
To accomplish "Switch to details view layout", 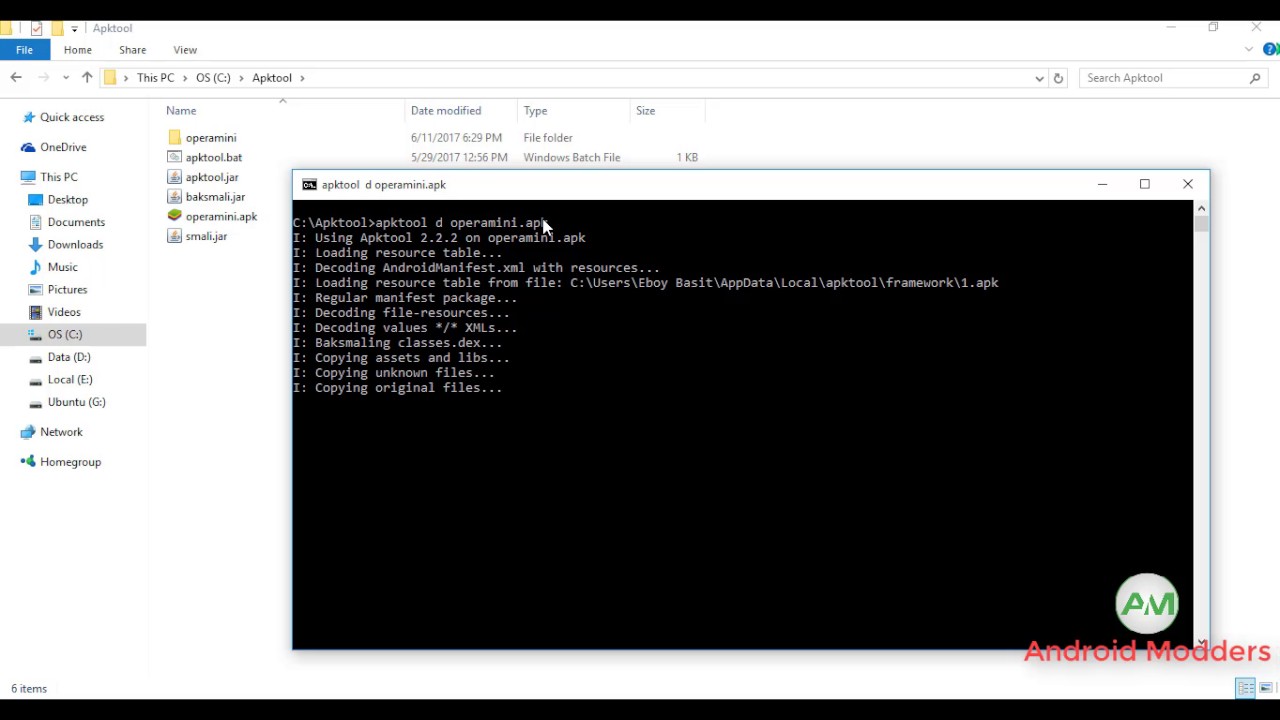I will coord(1245,688).
